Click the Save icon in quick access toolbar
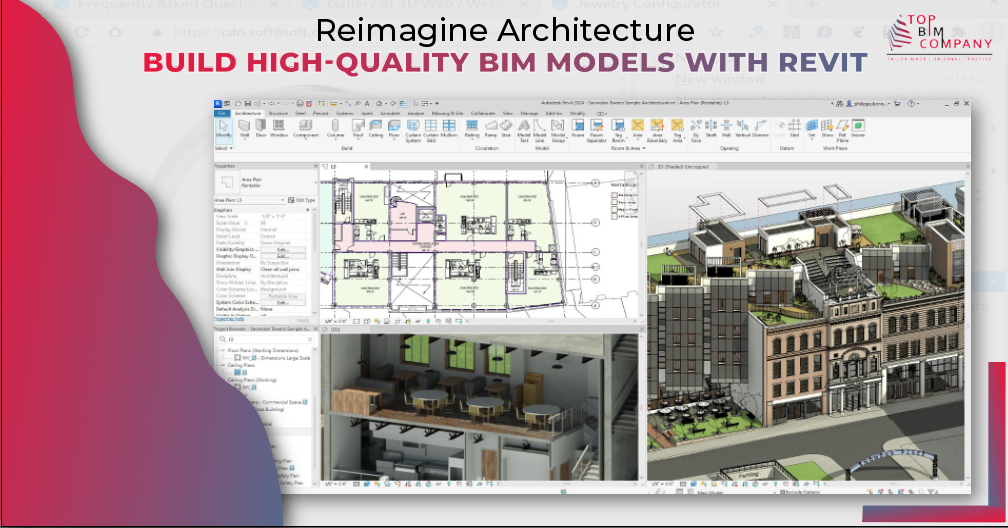1008x528 pixels. 248,104
